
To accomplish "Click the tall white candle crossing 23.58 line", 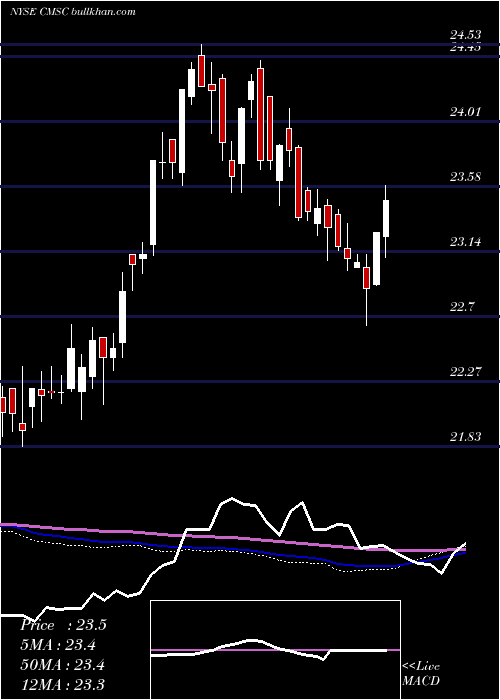I will [x=153, y=202].
